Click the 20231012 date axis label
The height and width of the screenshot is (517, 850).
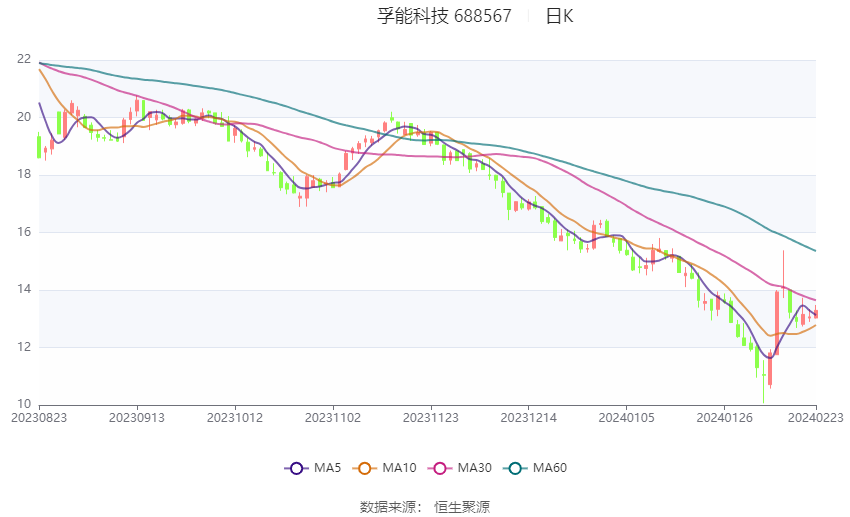tap(235, 418)
